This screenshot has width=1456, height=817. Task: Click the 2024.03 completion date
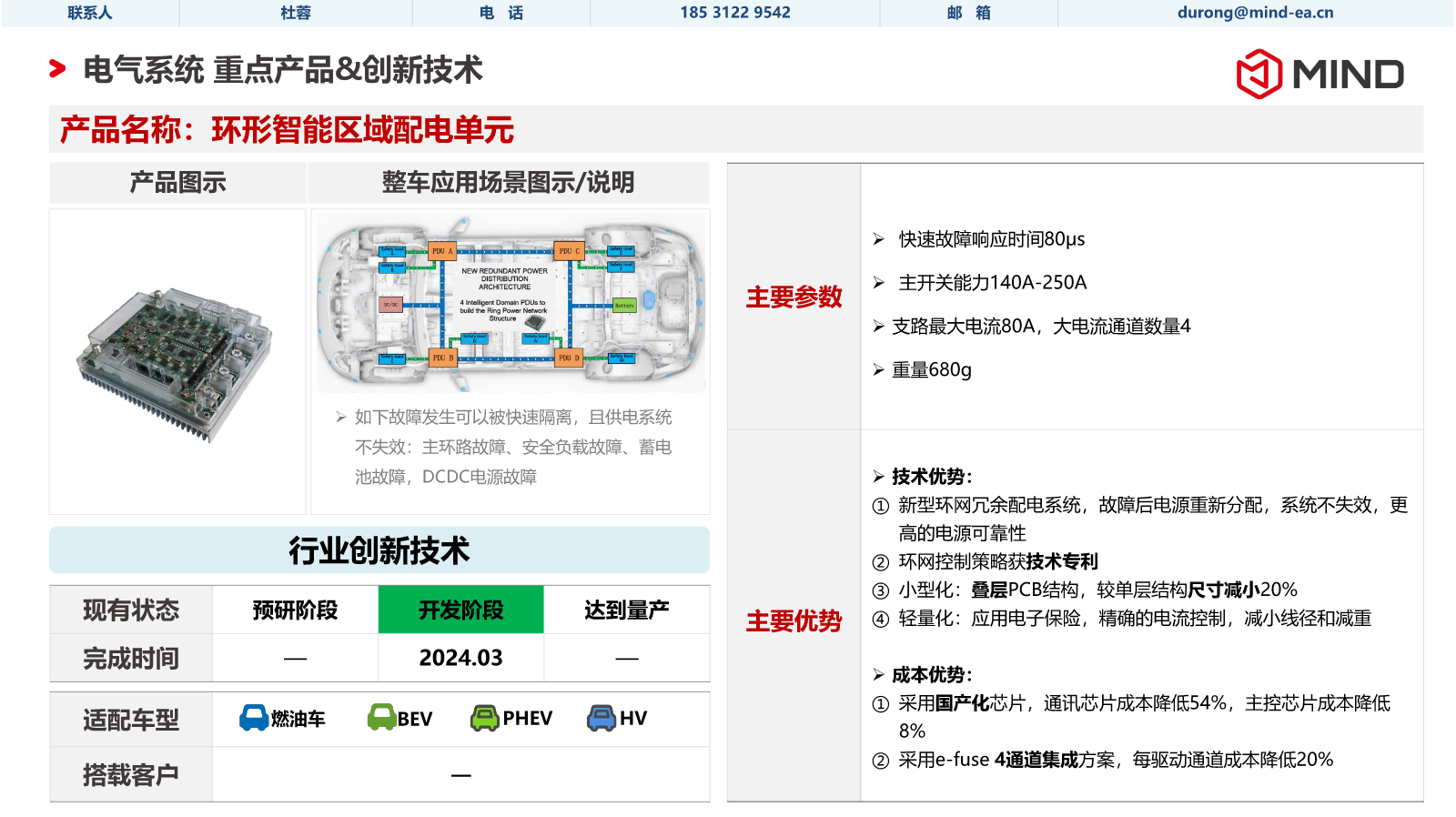(x=460, y=658)
